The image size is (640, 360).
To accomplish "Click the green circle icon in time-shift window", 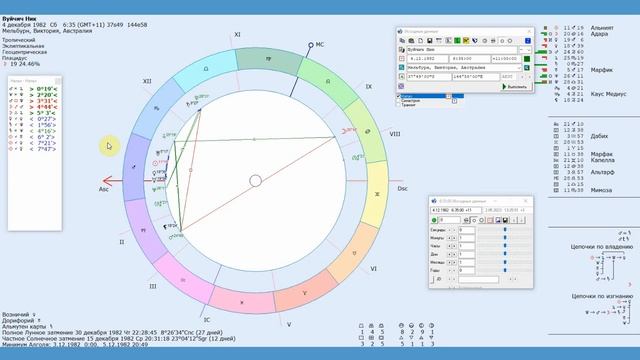I will point(434,220).
